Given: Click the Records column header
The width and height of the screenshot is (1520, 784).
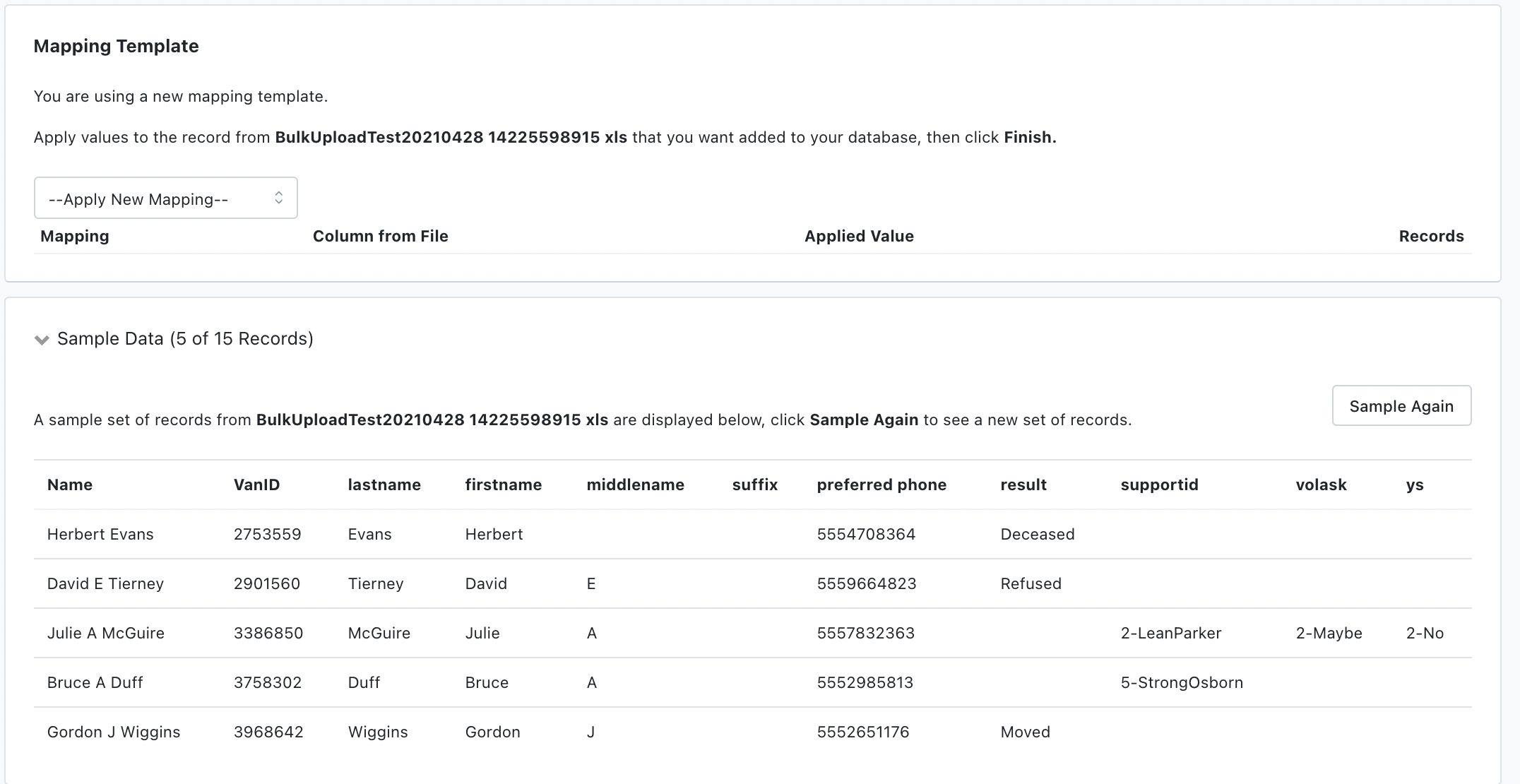Looking at the screenshot, I should (1430, 236).
